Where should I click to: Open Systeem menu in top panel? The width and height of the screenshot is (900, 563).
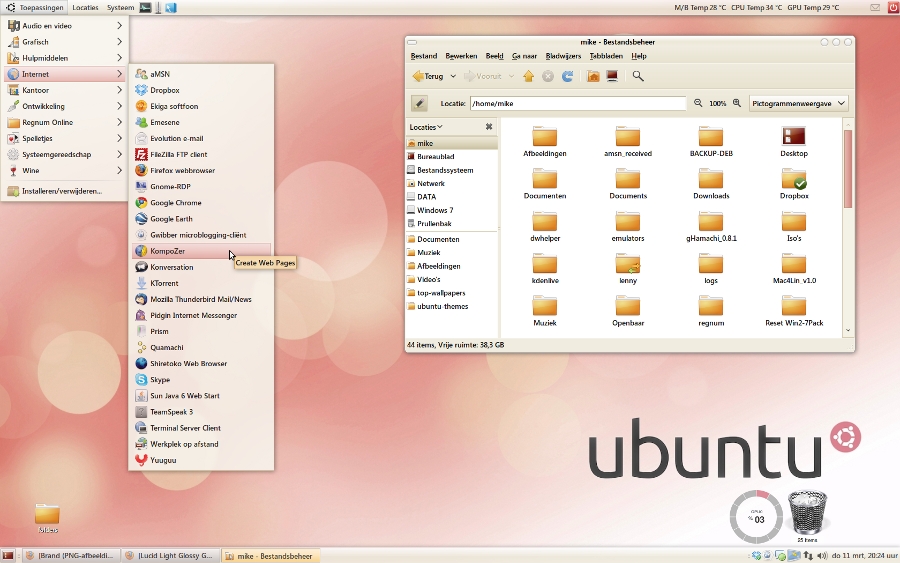point(121,7)
